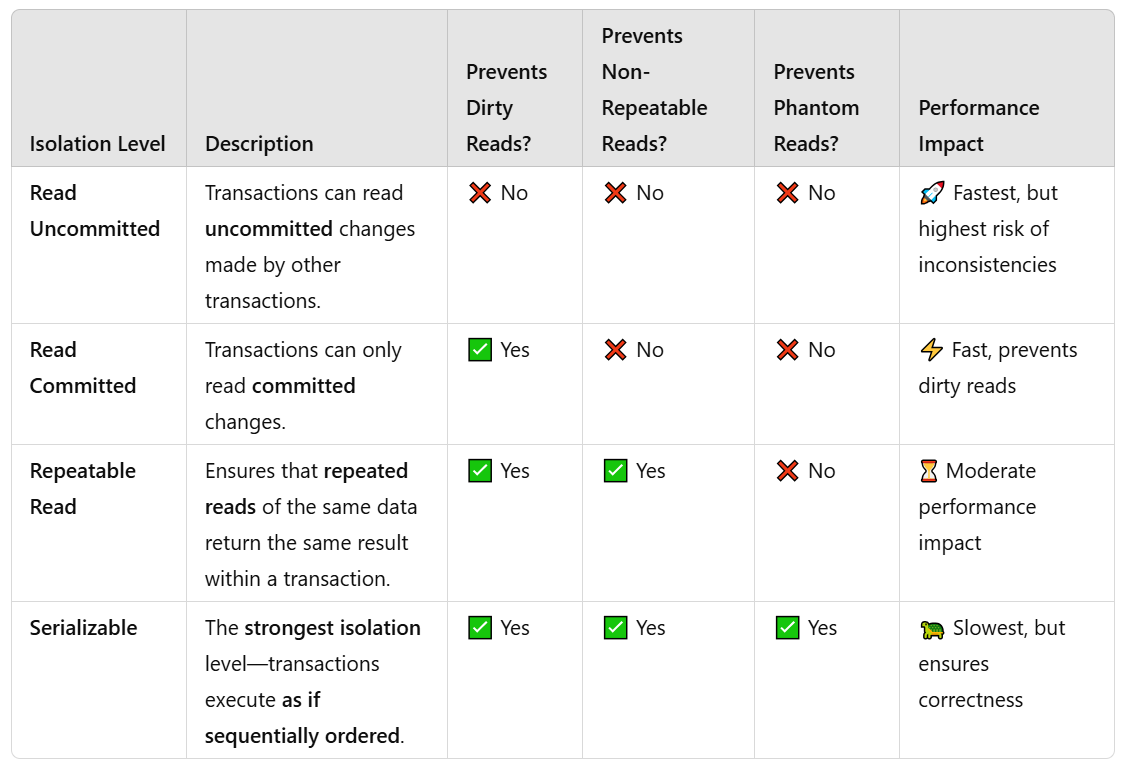The image size is (1126, 771).
Task: Click the lightning bolt icon in Read Committed
Action: [x=931, y=350]
